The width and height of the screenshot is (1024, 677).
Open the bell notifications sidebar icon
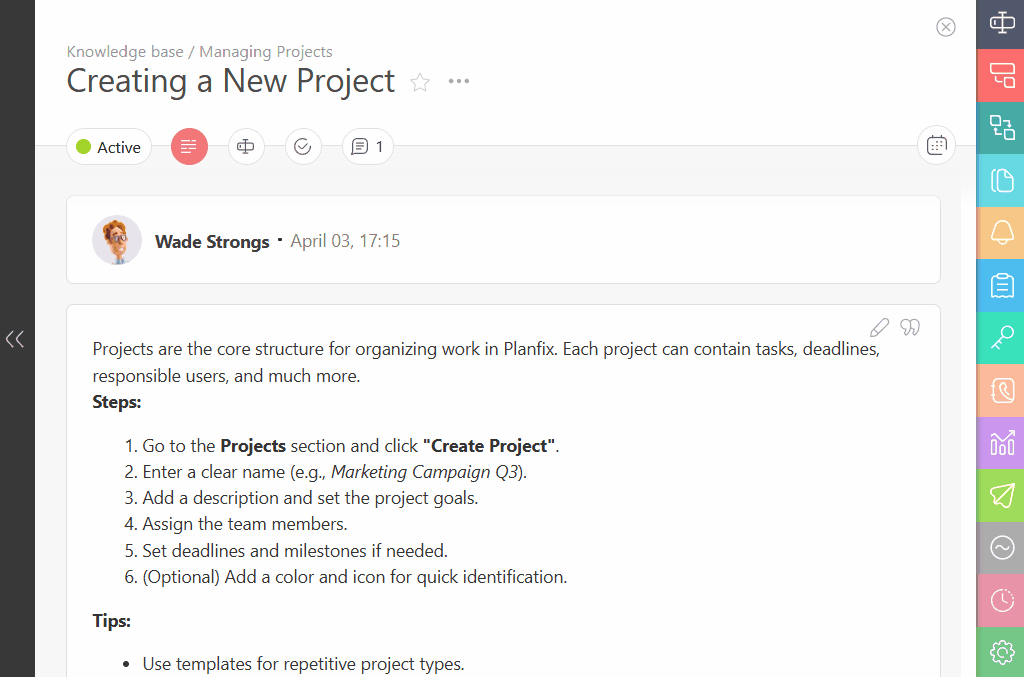[x=1001, y=232]
